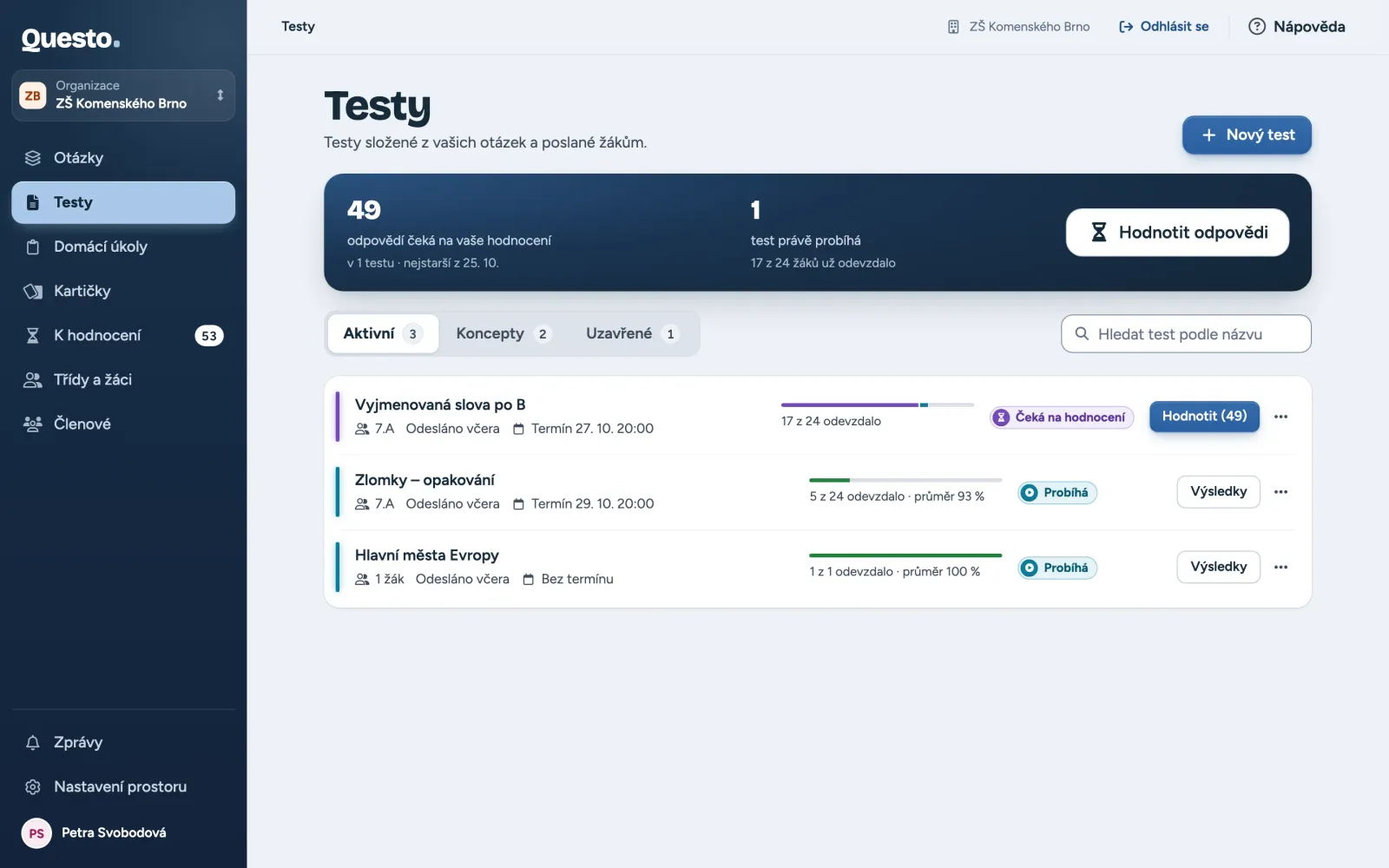Click ZŠ Komenského Brno in the top bar
Image resolution: width=1389 pixels, height=868 pixels.
(1018, 27)
